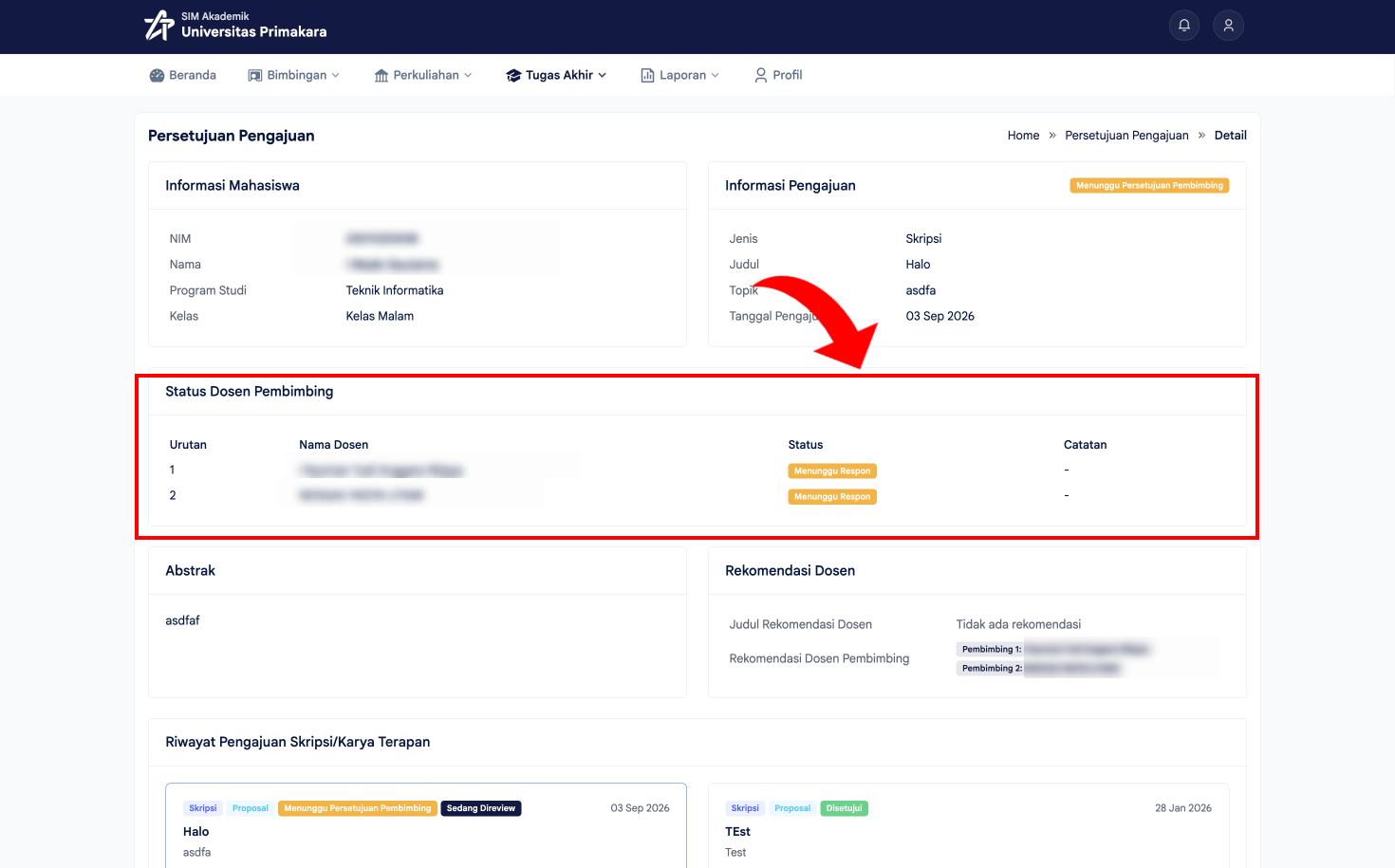The height and width of the screenshot is (868, 1395).
Task: Expand the Bimbingan dropdown chevron
Action: coord(335,75)
